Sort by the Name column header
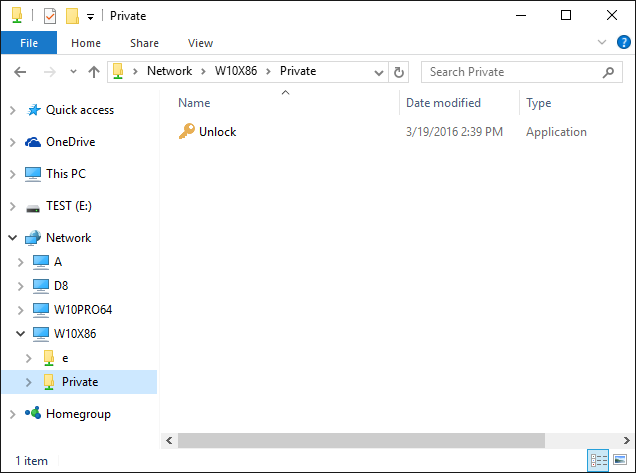The height and width of the screenshot is (473, 636). pyautogui.click(x=194, y=103)
